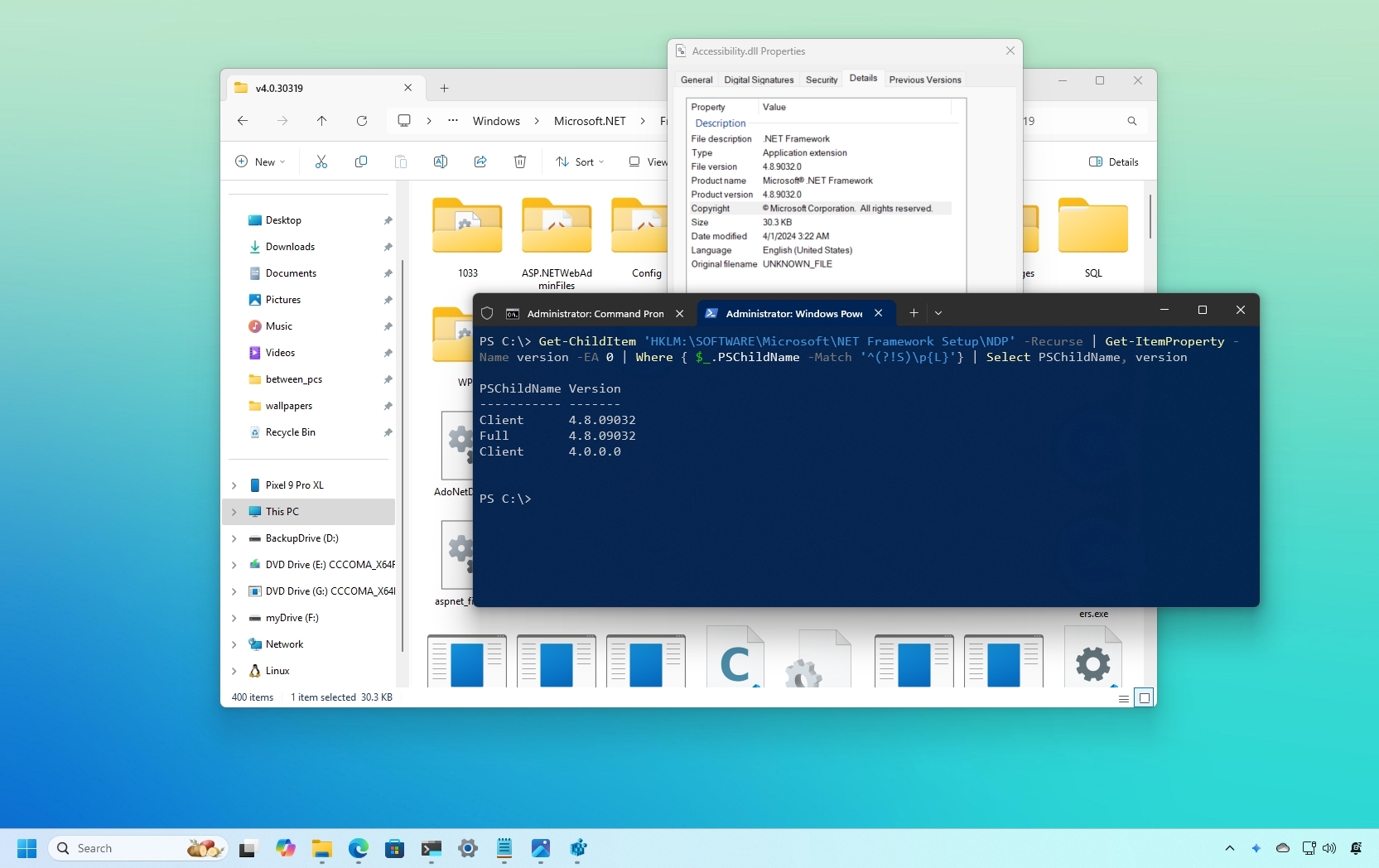Click the Copy icon in File Explorer toolbar
The height and width of the screenshot is (868, 1379).
[361, 162]
